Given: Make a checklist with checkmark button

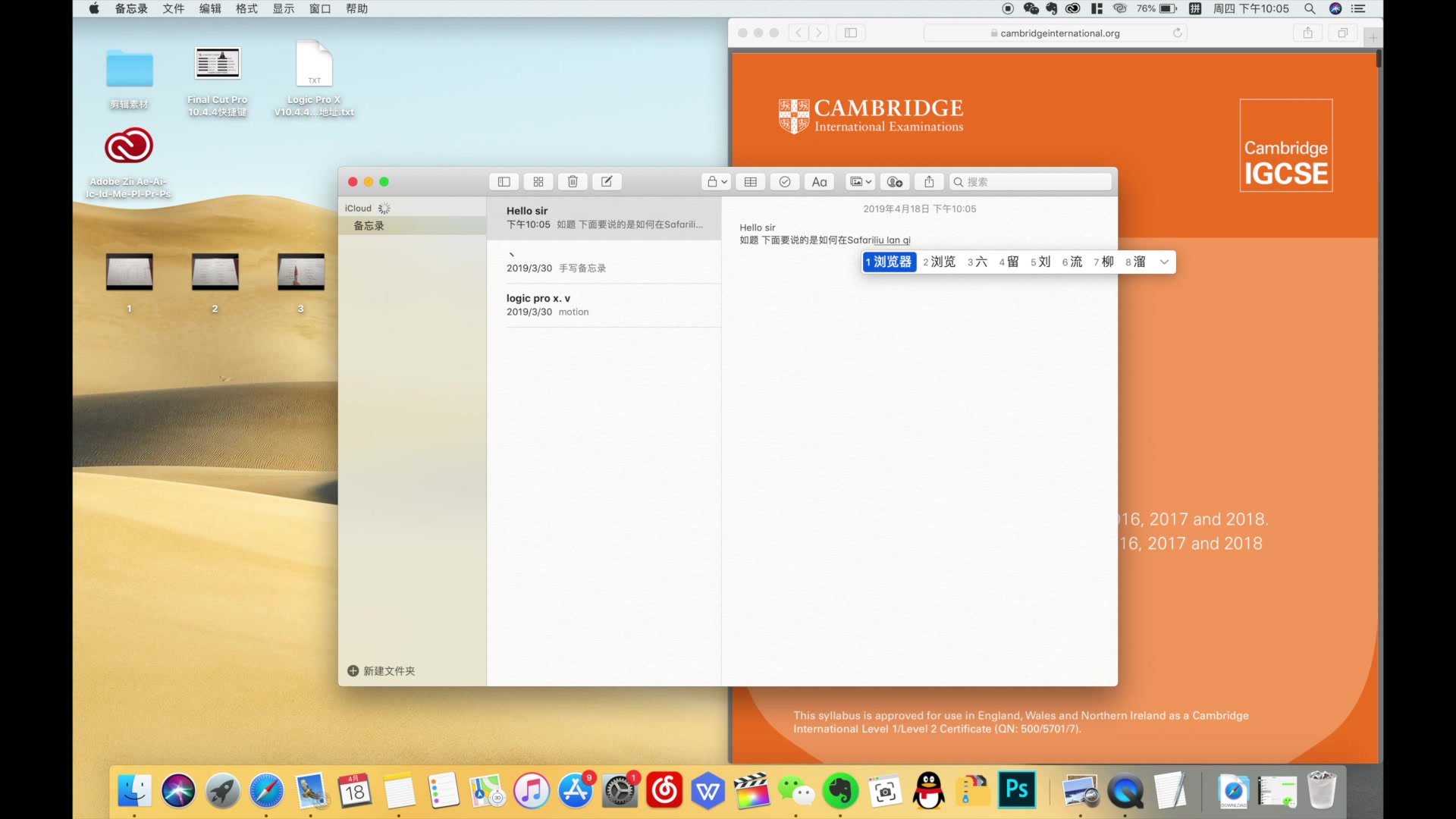Looking at the screenshot, I should tap(785, 182).
